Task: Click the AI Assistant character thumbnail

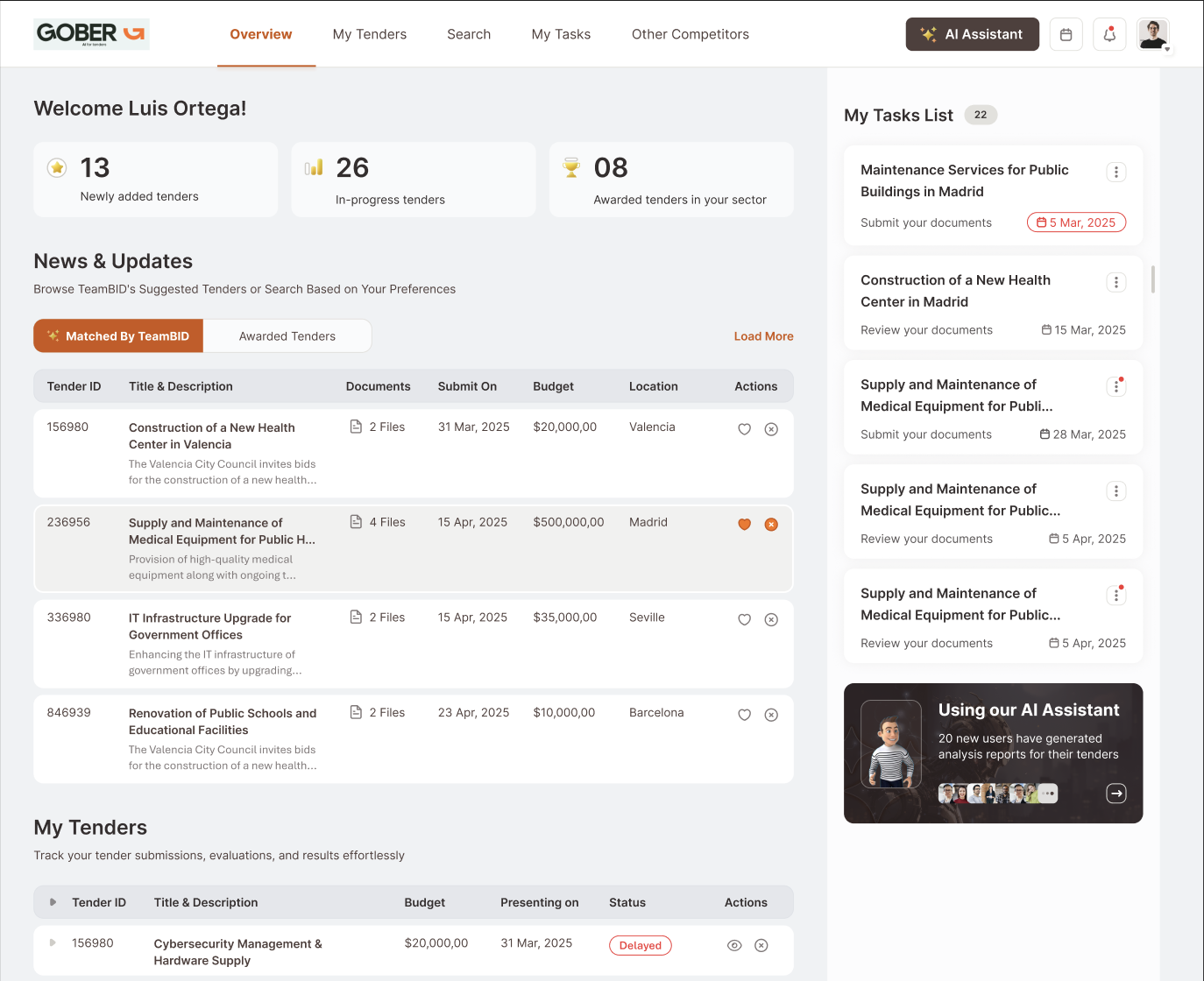Action: 890,745
